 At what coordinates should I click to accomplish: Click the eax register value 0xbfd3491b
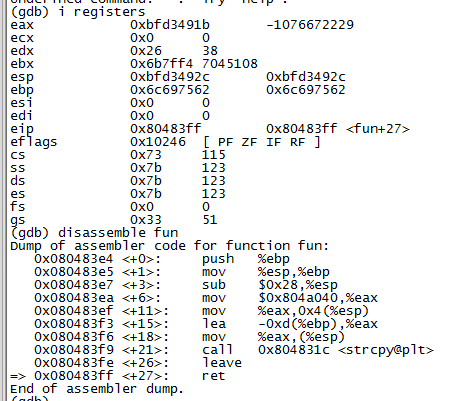pos(170,25)
